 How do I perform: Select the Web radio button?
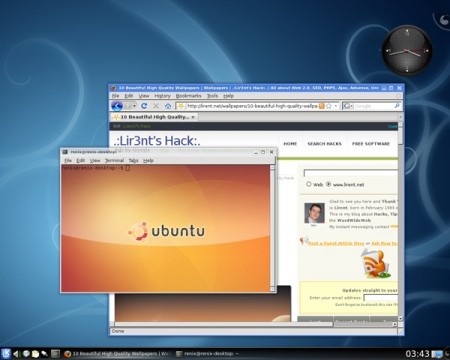coord(309,184)
